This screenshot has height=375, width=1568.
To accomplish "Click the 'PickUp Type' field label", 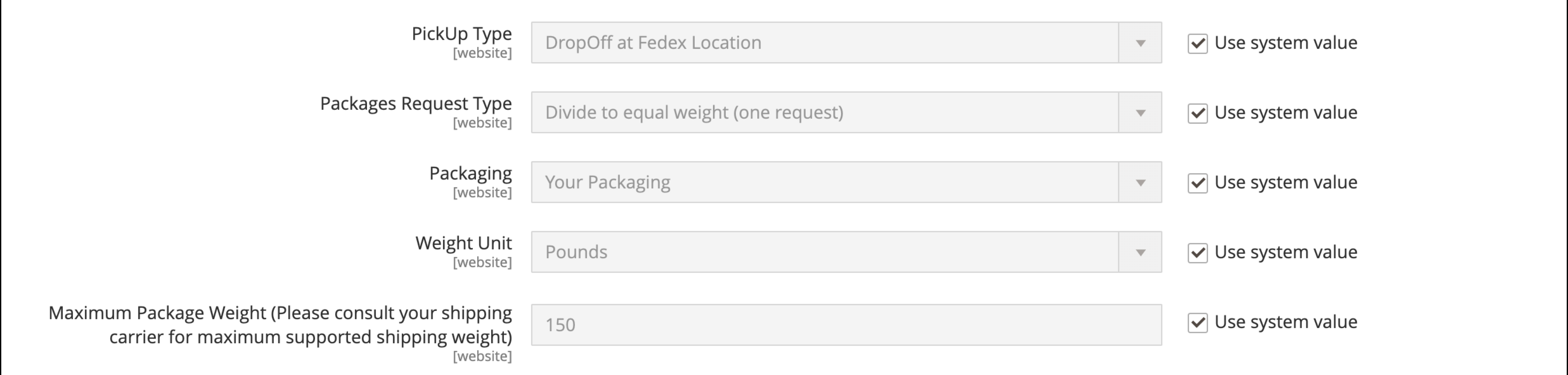I will [x=461, y=34].
